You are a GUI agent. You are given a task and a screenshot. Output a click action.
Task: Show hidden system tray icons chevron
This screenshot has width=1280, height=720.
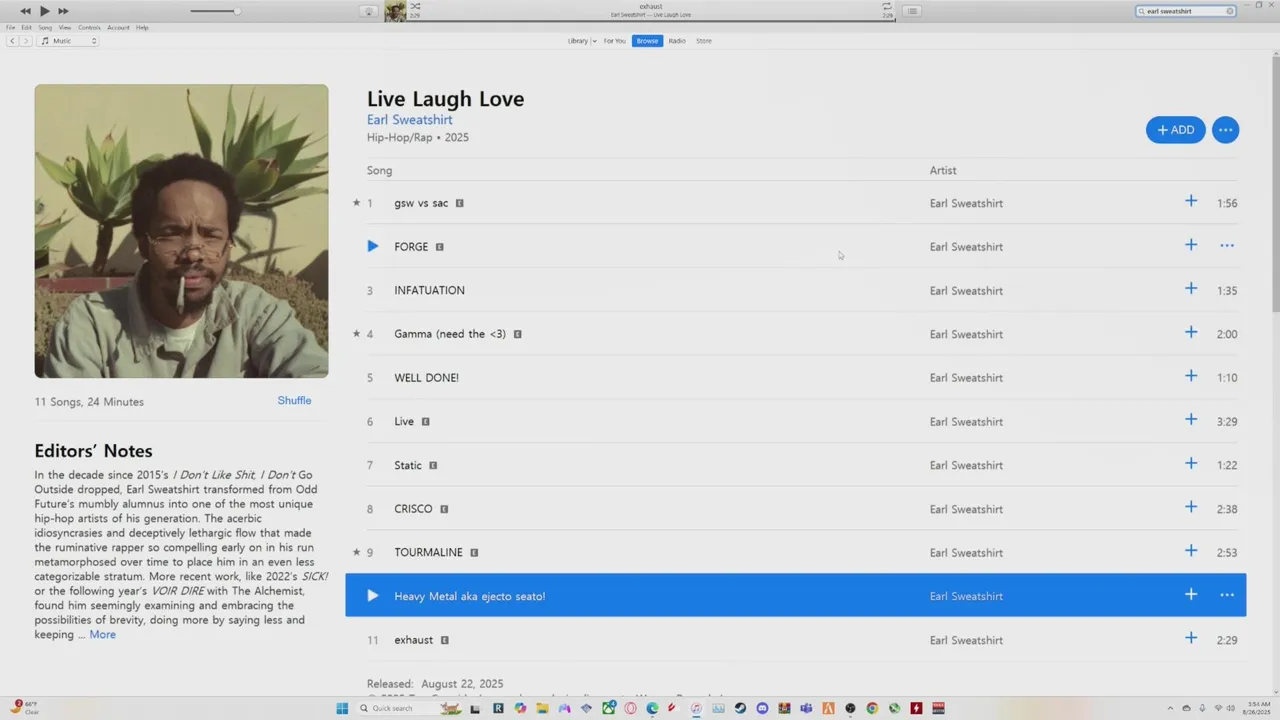click(x=1171, y=708)
